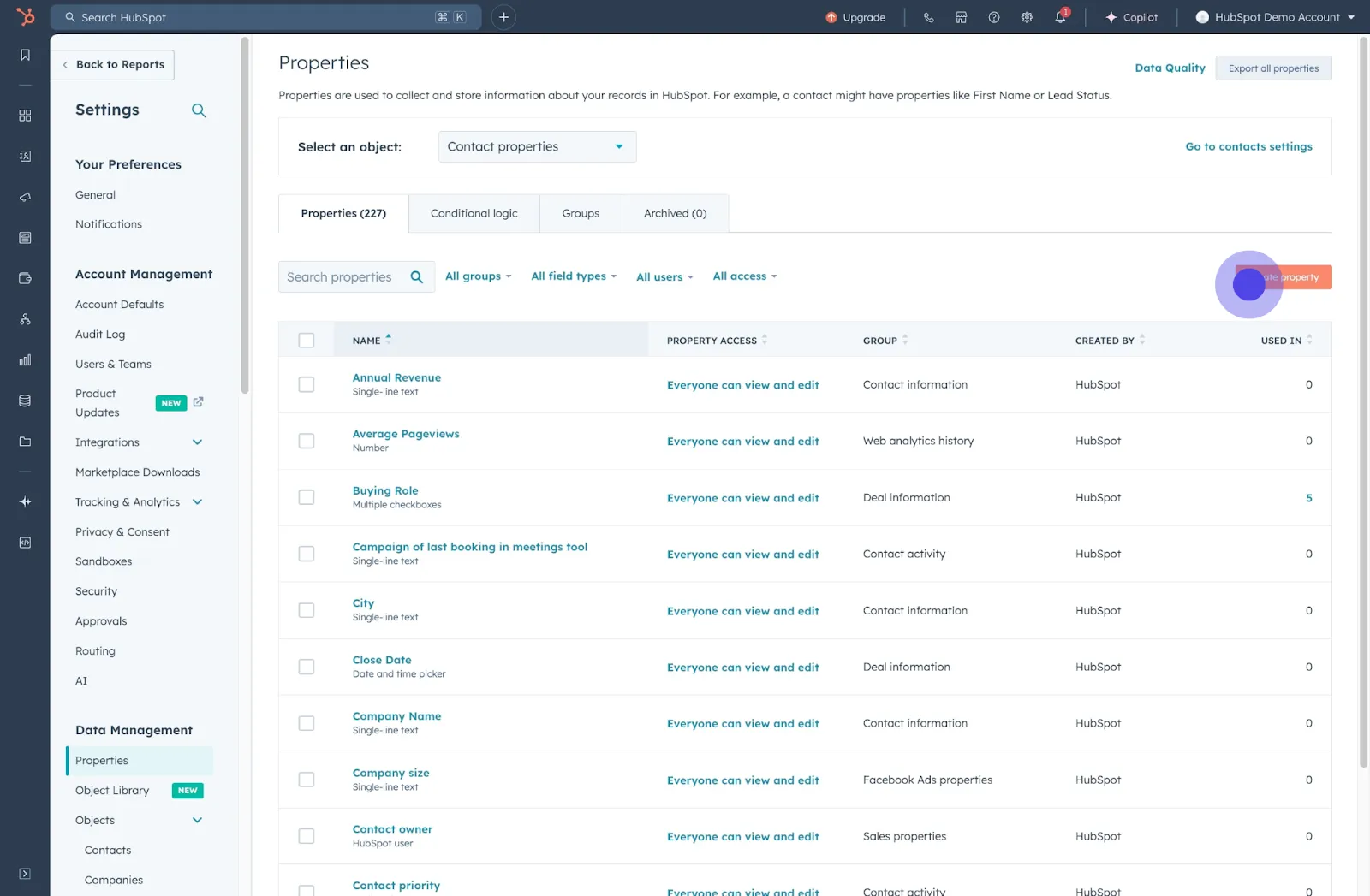The height and width of the screenshot is (896, 1370).
Task: Sort by Used In column arrows
Action: (1309, 340)
